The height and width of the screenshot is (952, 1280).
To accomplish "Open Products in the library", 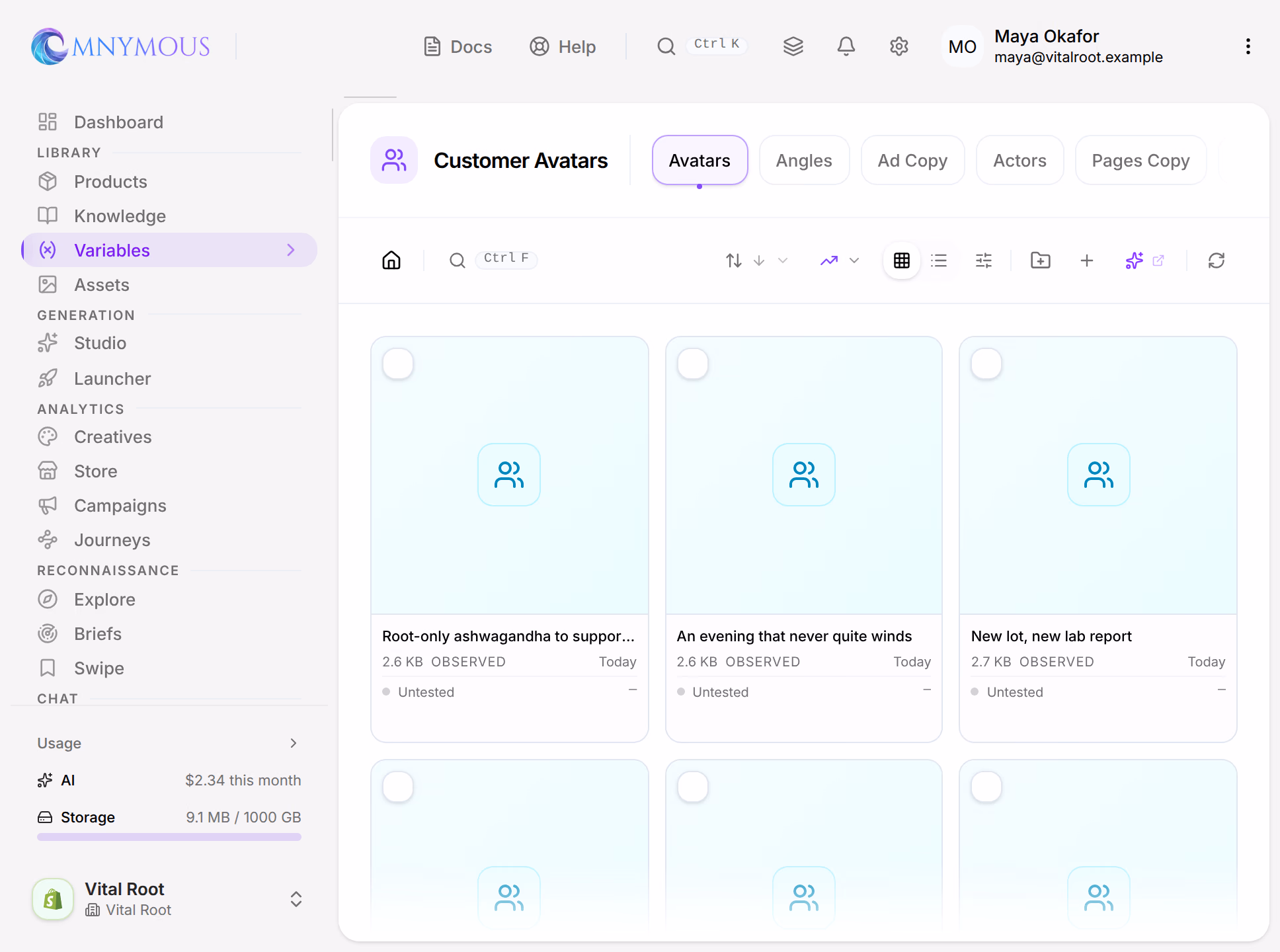I will [169, 182].
